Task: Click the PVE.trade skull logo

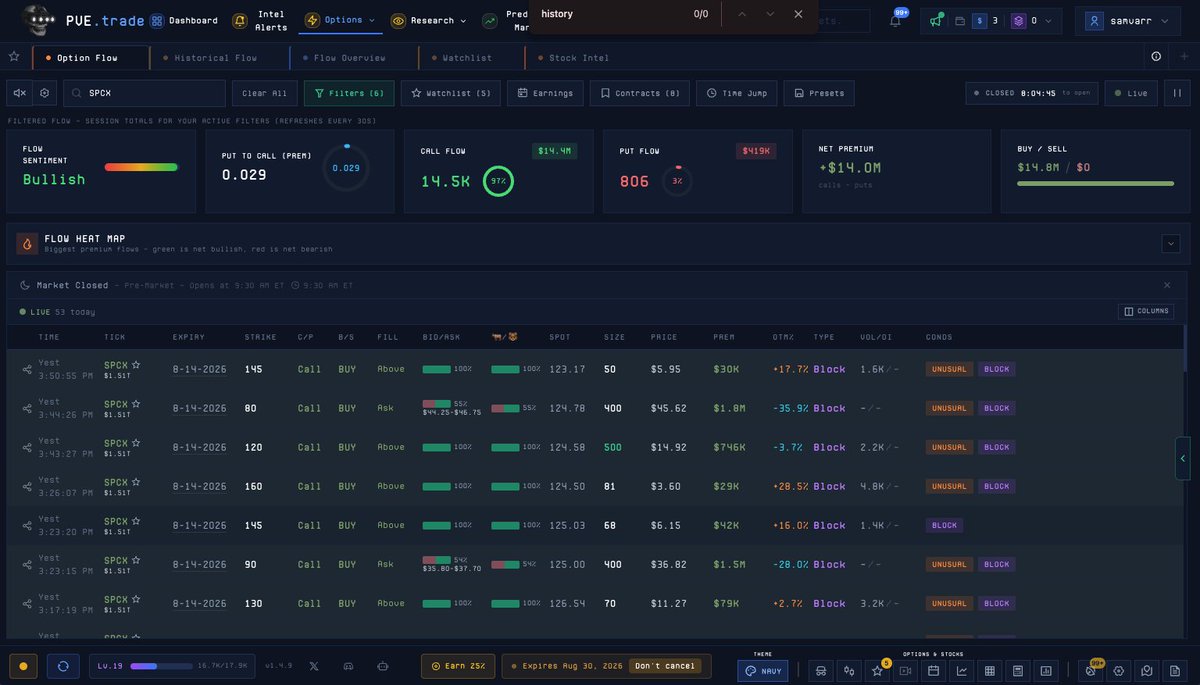Action: (x=38, y=19)
